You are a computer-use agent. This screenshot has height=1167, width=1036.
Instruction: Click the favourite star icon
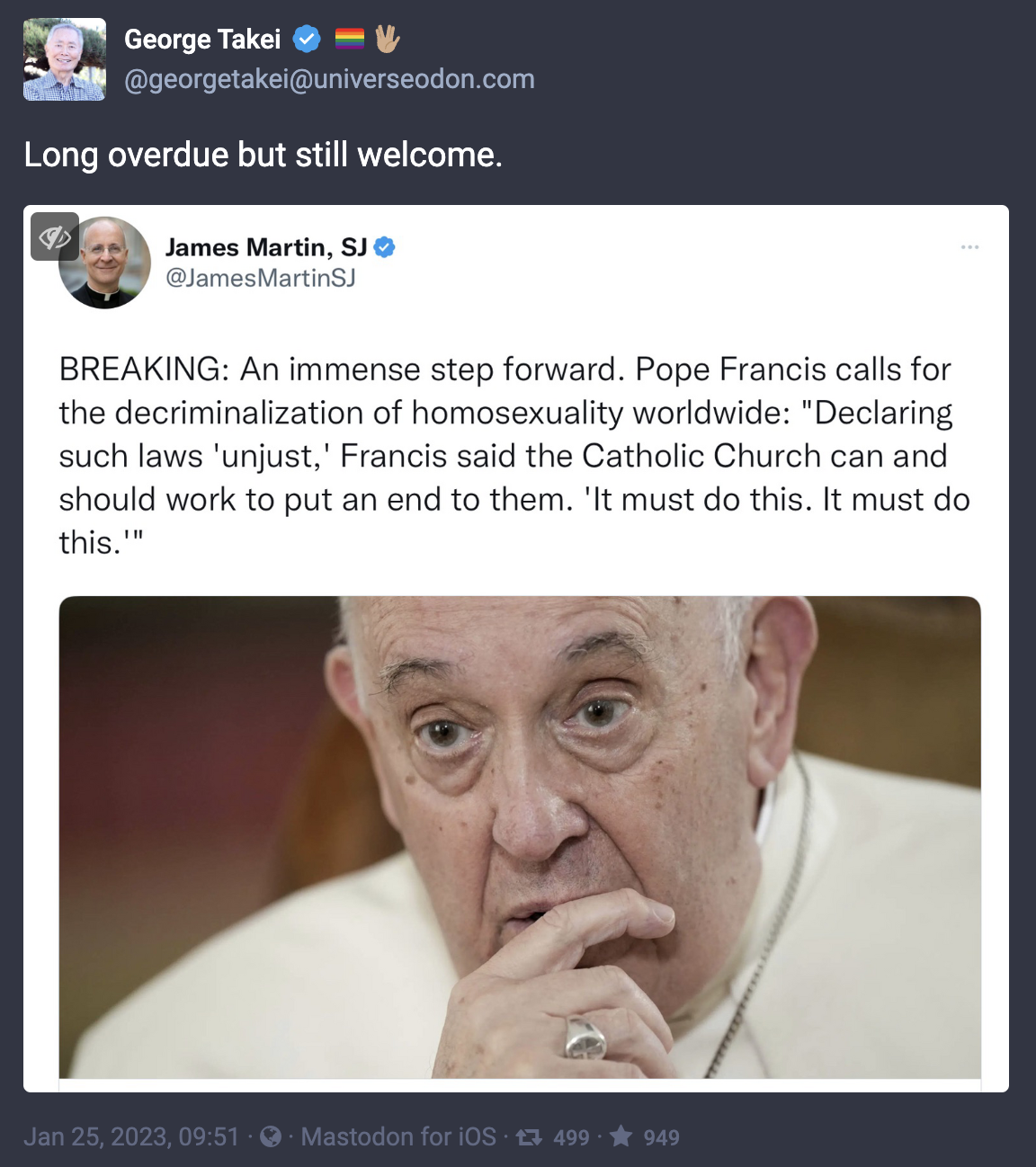click(621, 1136)
